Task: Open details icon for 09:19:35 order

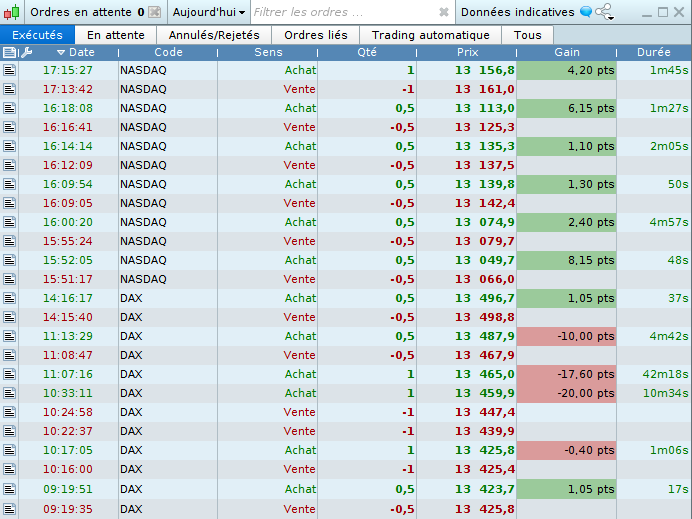Action: point(10,509)
